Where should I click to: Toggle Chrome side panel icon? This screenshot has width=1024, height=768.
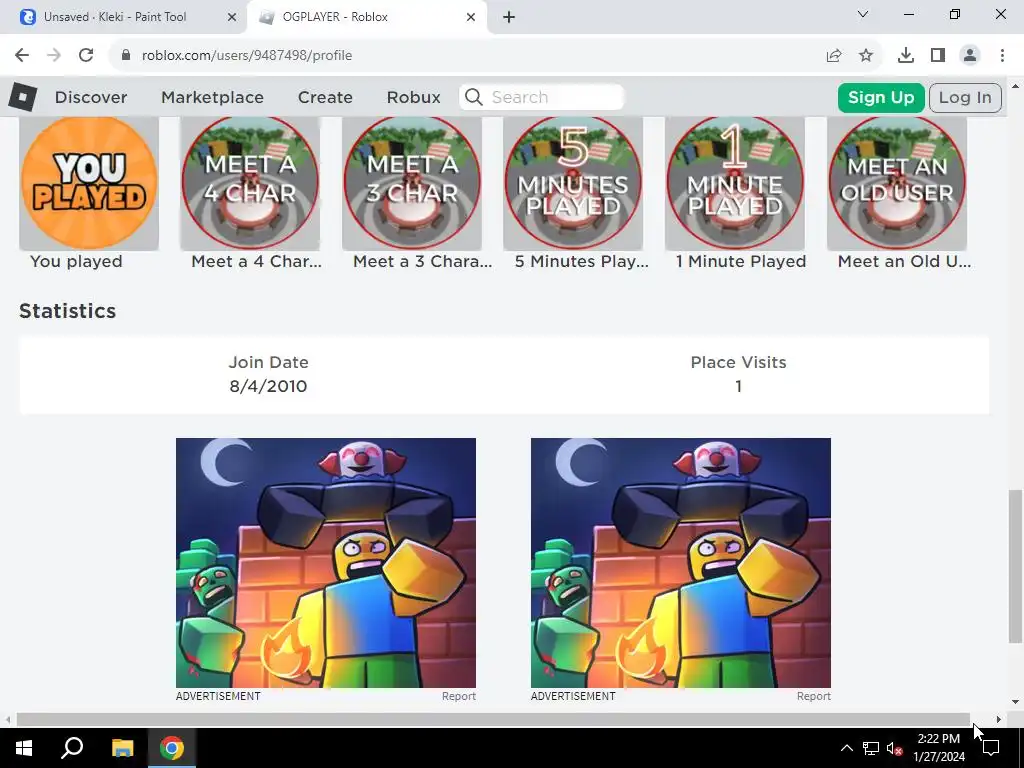coord(938,56)
